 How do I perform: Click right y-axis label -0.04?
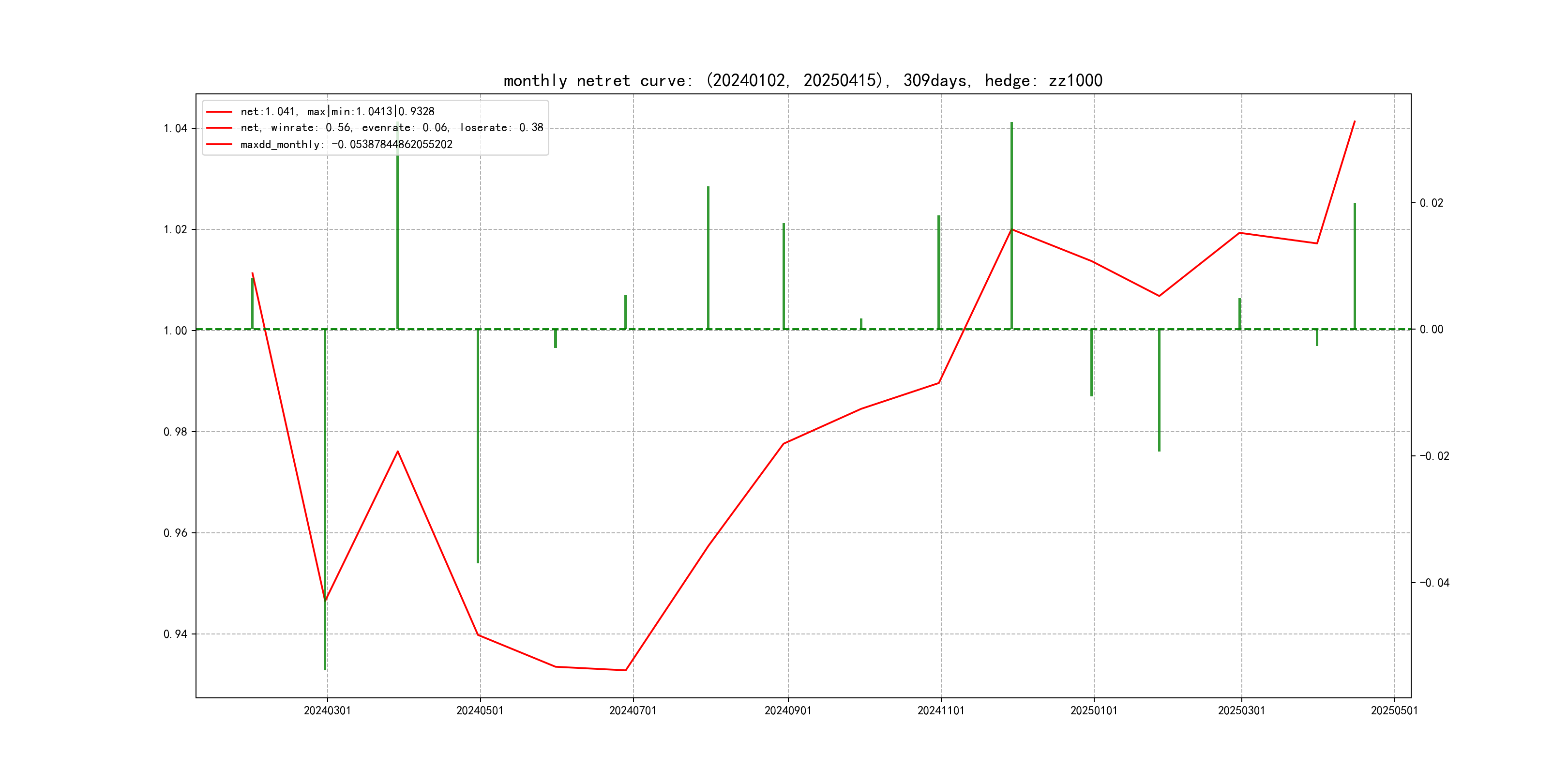1434,583
